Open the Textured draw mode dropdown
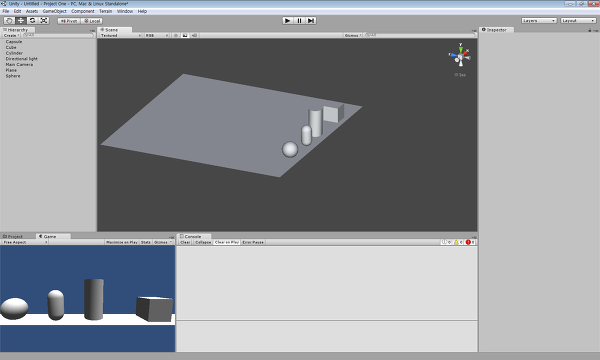600x360 pixels. [x=120, y=35]
